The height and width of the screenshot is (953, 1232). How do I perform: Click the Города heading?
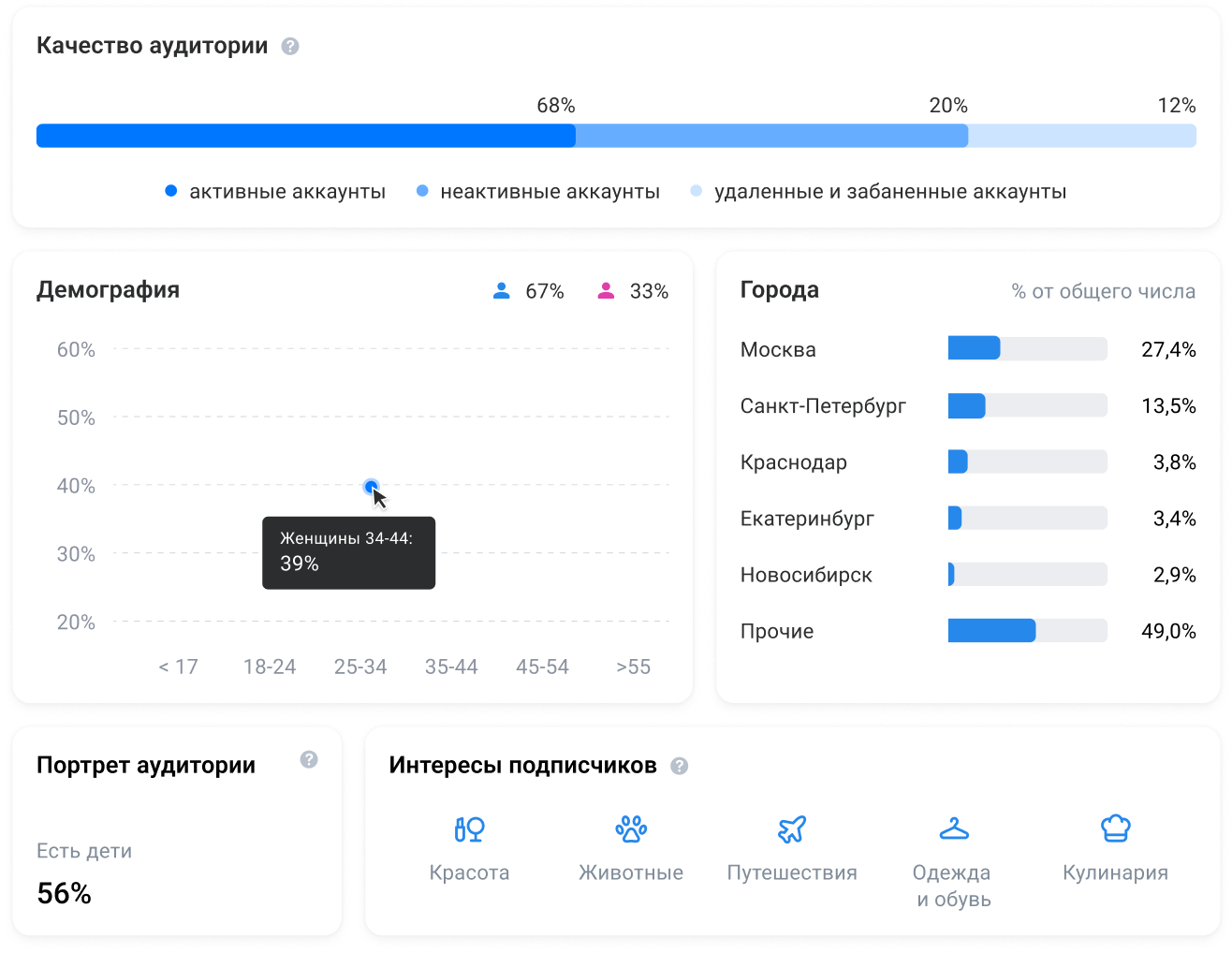(x=779, y=290)
